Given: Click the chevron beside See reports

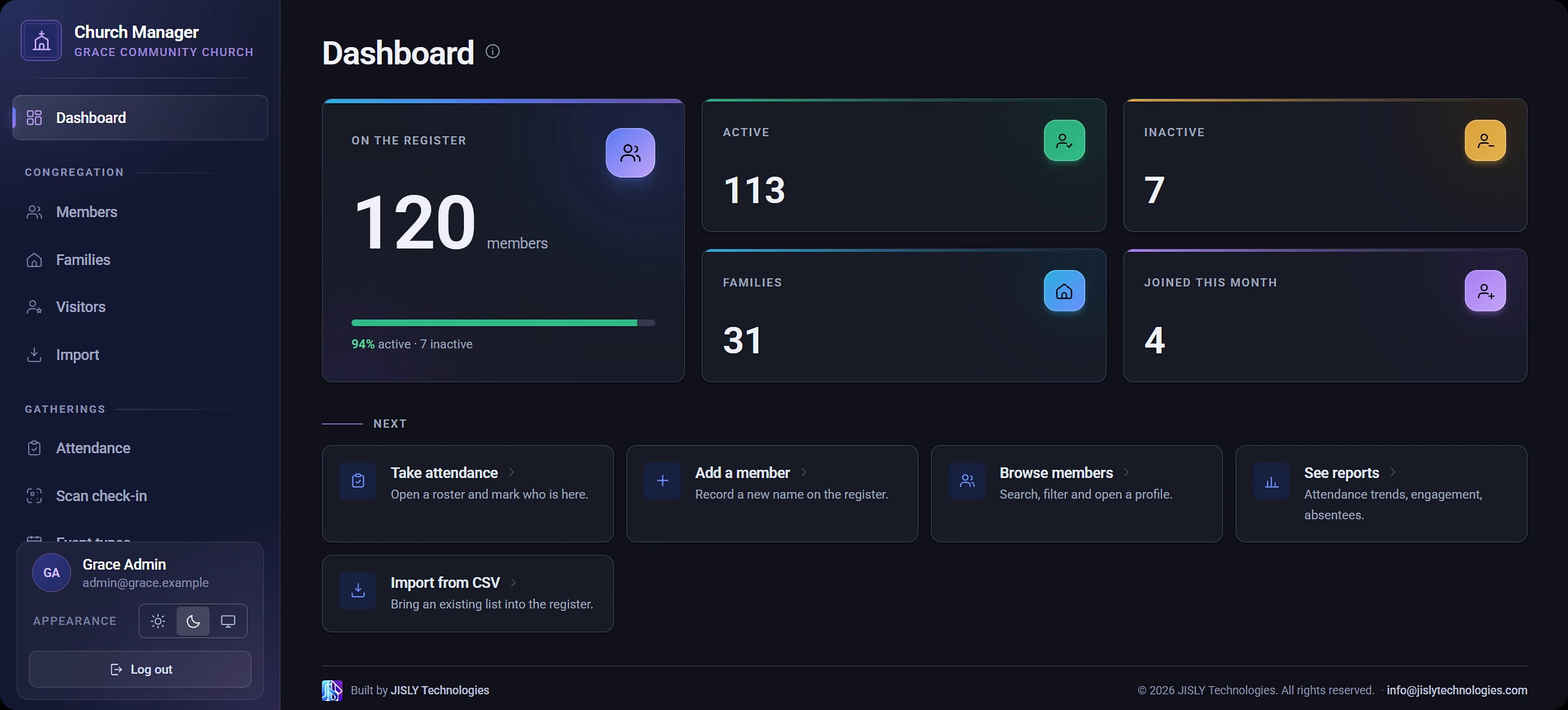Looking at the screenshot, I should tap(1393, 473).
